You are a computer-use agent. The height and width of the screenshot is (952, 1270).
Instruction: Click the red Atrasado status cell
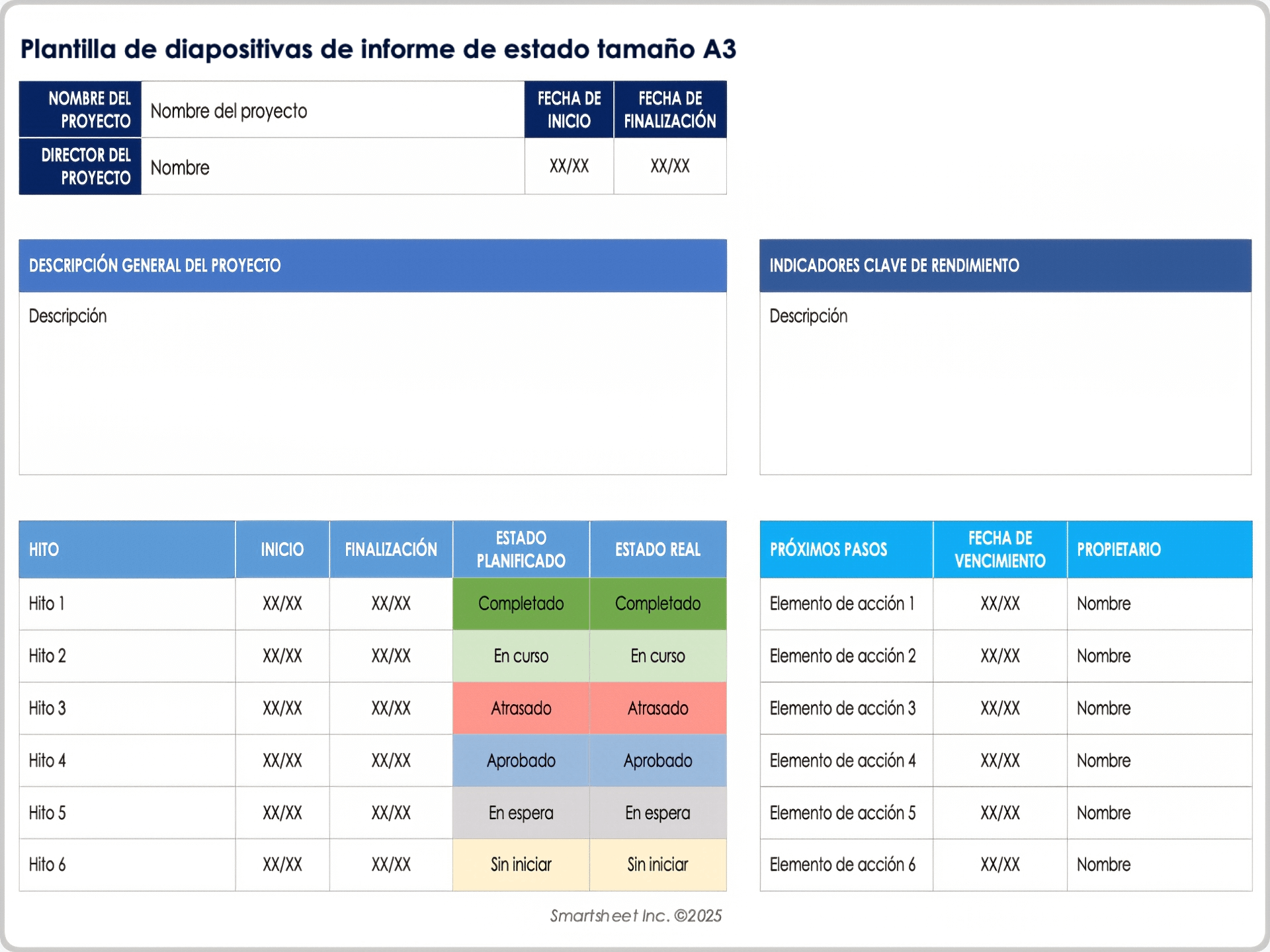click(x=521, y=707)
